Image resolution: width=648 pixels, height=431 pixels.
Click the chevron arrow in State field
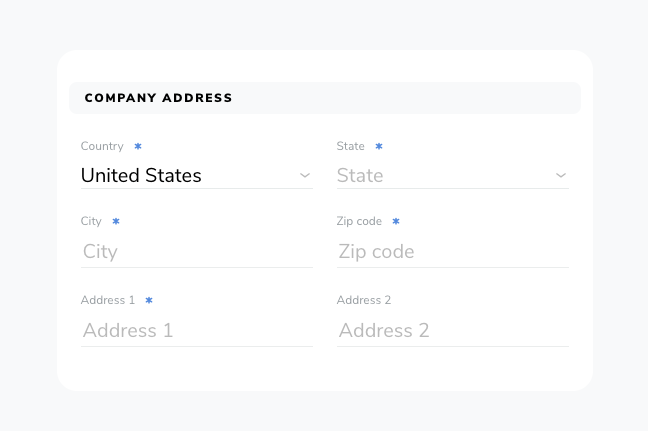pyautogui.click(x=561, y=176)
